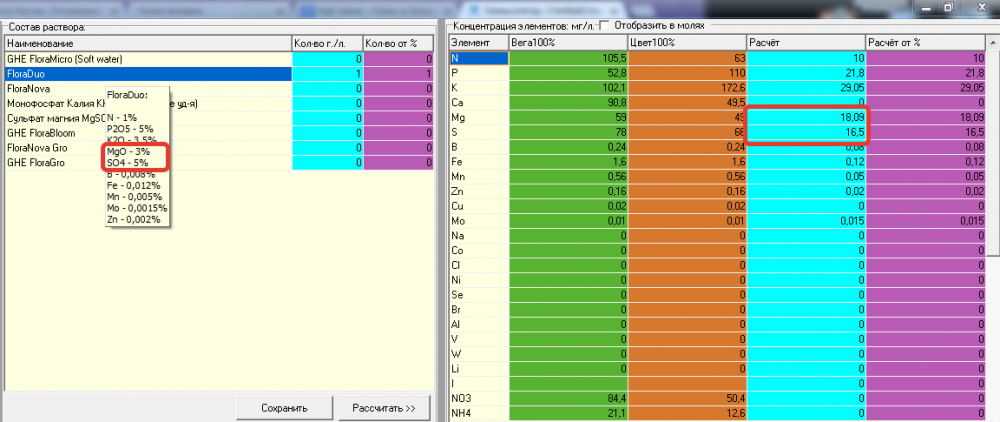
Task: Click the Сохранить button
Action: (284, 408)
